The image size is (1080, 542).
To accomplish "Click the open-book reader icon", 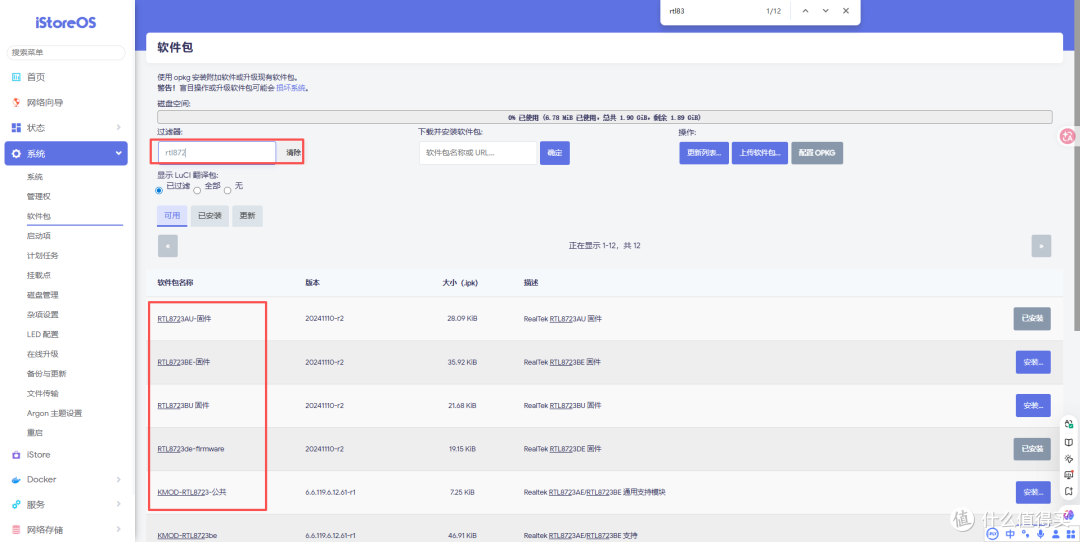I will pos(1068,441).
